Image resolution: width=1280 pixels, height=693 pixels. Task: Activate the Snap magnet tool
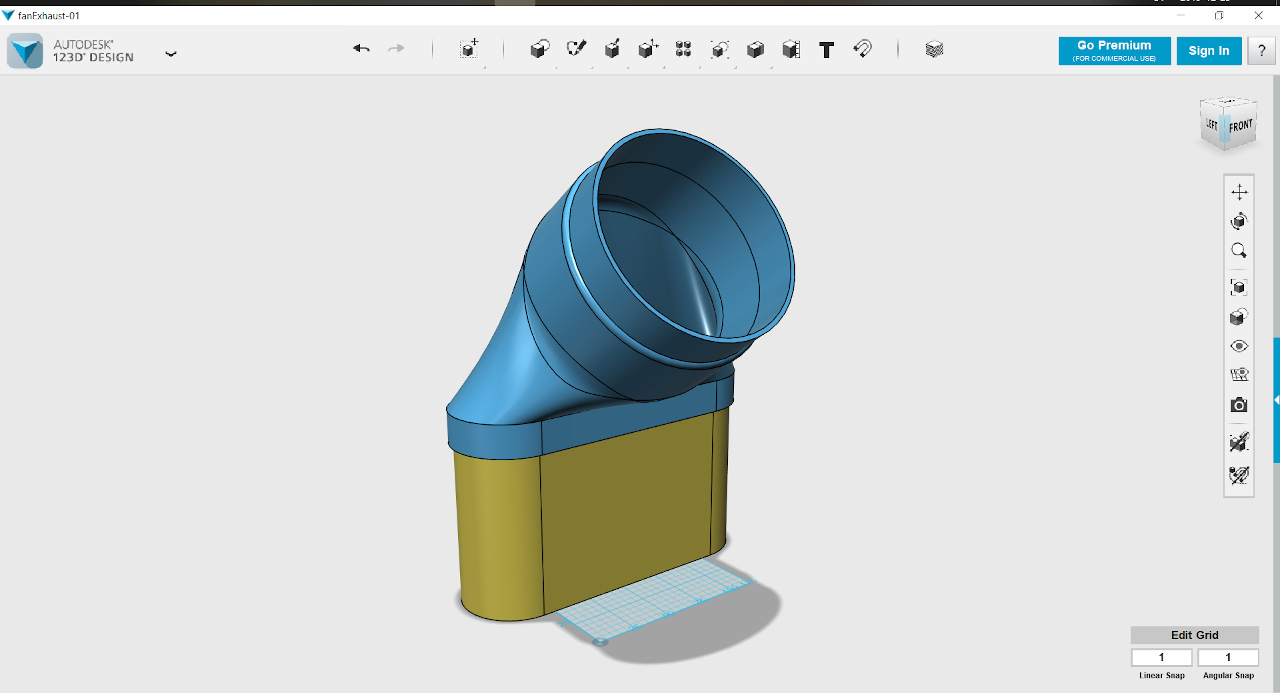coord(862,49)
